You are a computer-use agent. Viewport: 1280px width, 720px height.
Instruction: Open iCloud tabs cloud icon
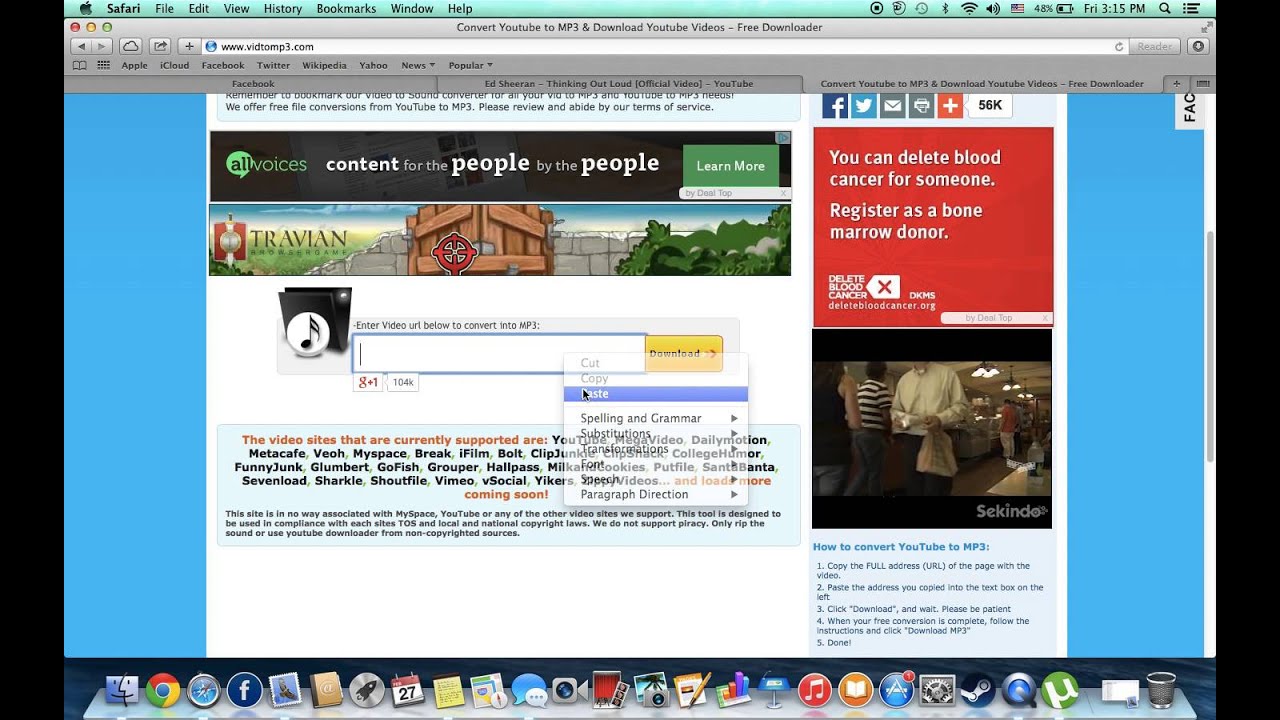point(131,46)
